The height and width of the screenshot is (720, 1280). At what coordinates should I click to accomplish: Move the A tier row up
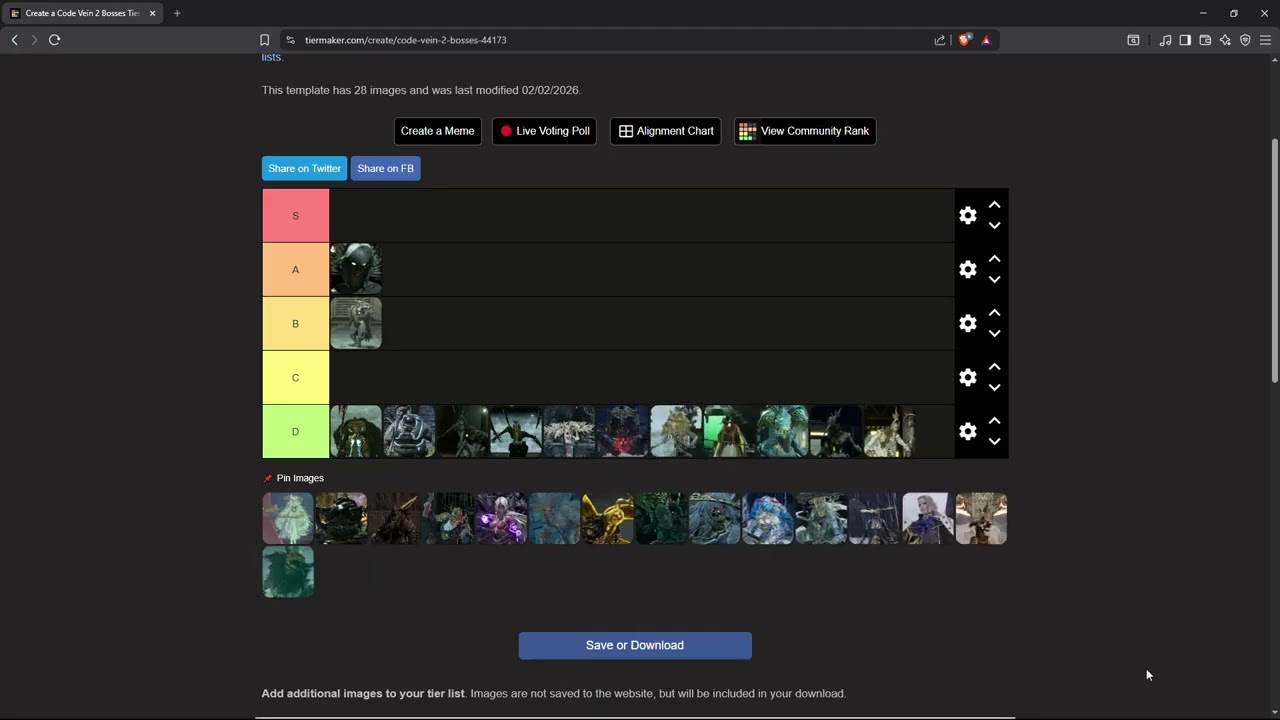point(994,259)
